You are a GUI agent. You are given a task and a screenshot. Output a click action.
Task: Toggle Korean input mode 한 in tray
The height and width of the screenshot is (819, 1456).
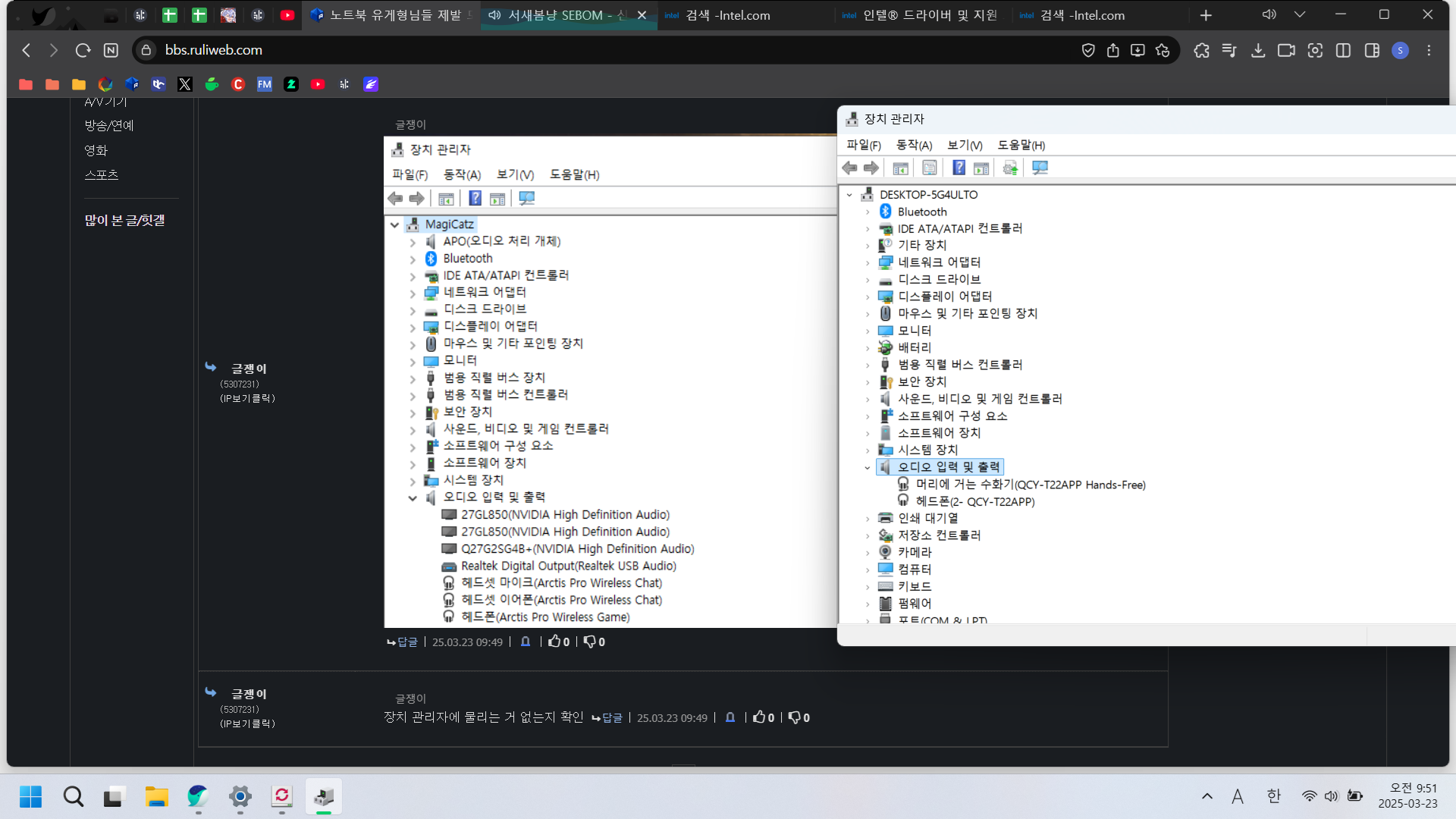click(x=1273, y=796)
